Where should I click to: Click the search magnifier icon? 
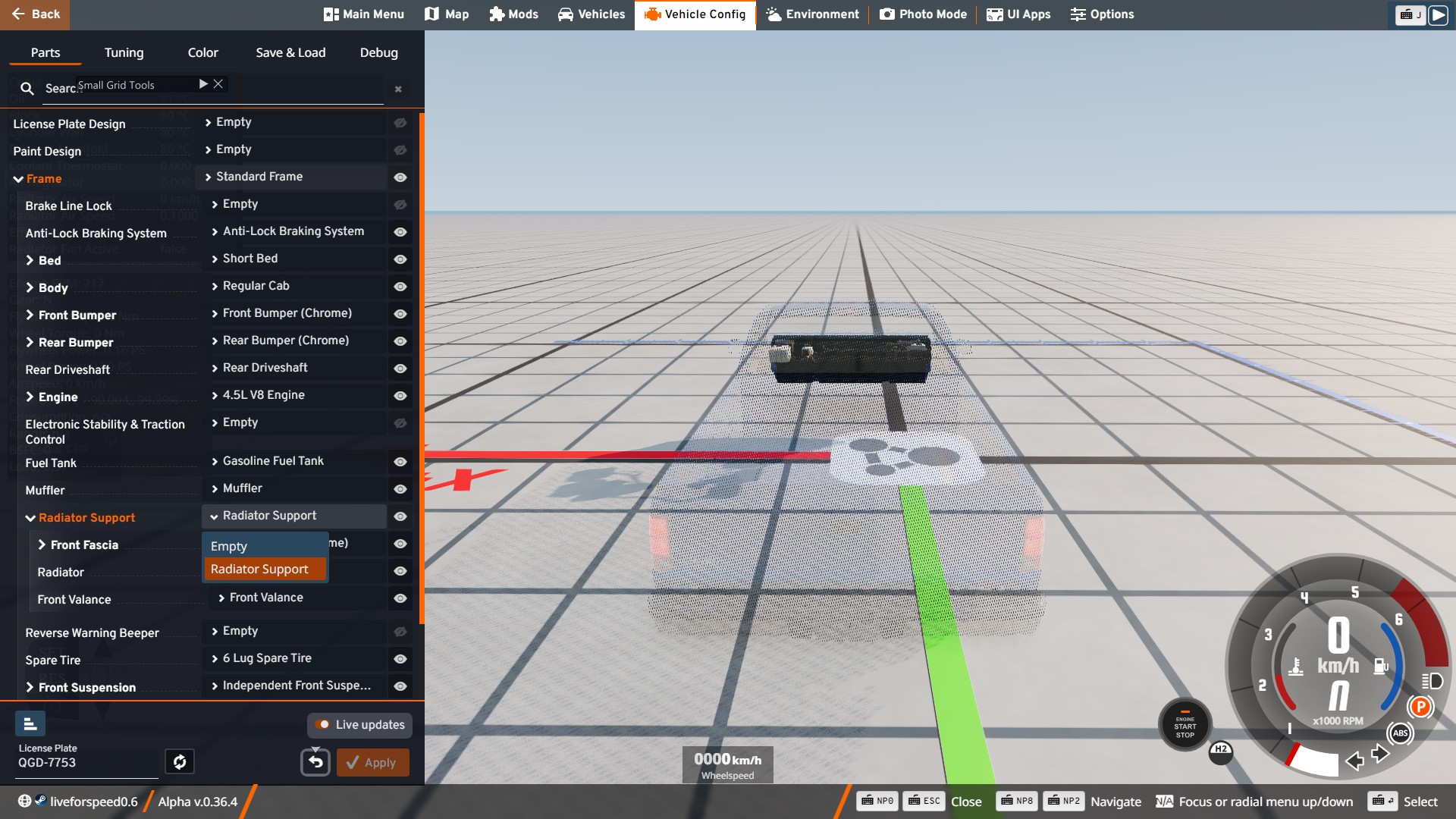(27, 89)
